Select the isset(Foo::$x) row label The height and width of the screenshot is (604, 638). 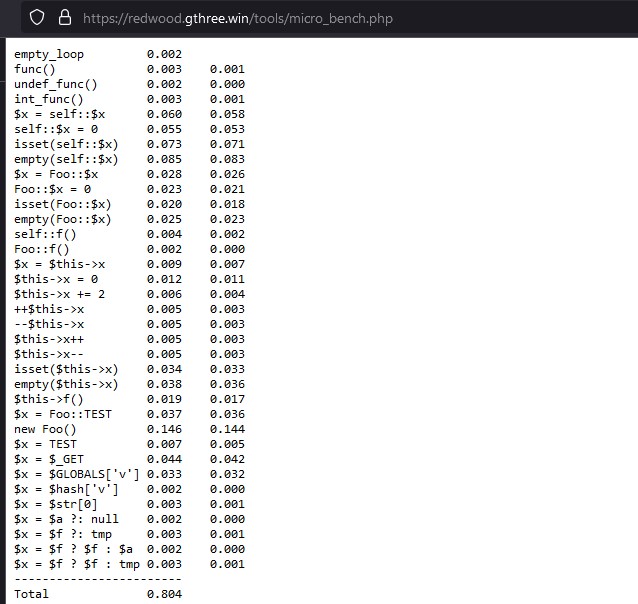point(63,204)
